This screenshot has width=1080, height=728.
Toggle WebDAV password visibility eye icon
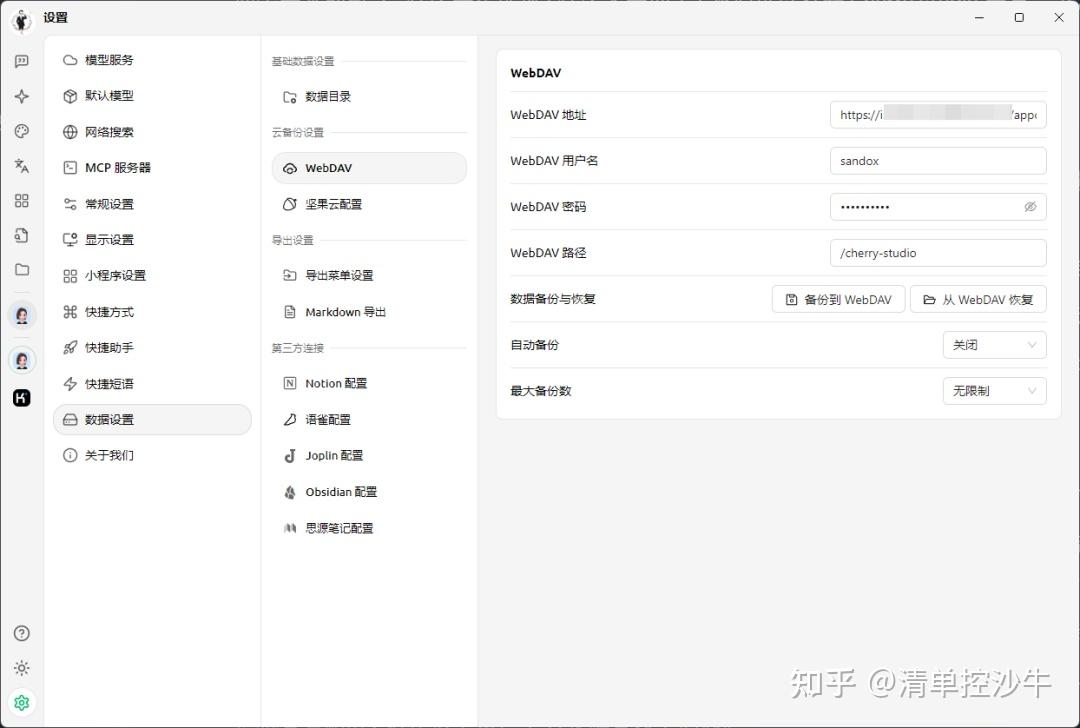pyautogui.click(x=1030, y=207)
